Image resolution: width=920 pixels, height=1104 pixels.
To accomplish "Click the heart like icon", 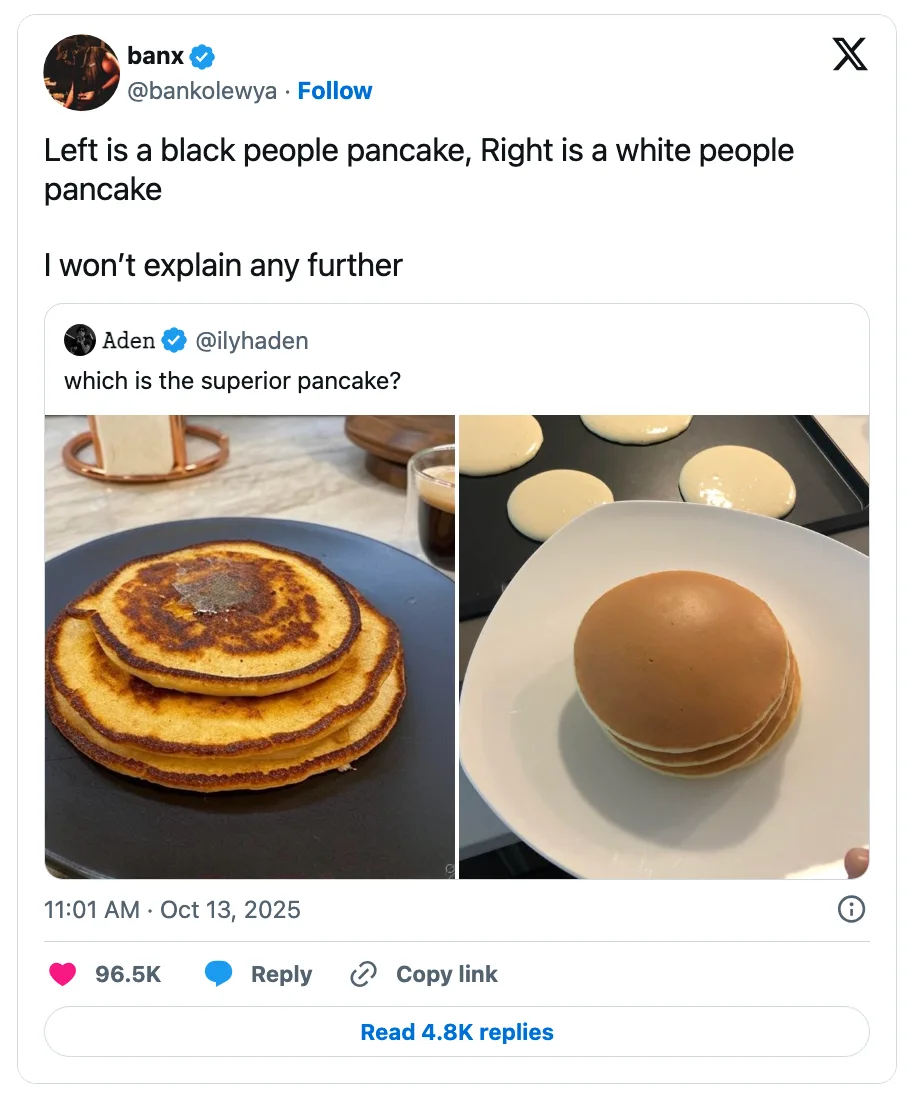I will click(x=63, y=974).
